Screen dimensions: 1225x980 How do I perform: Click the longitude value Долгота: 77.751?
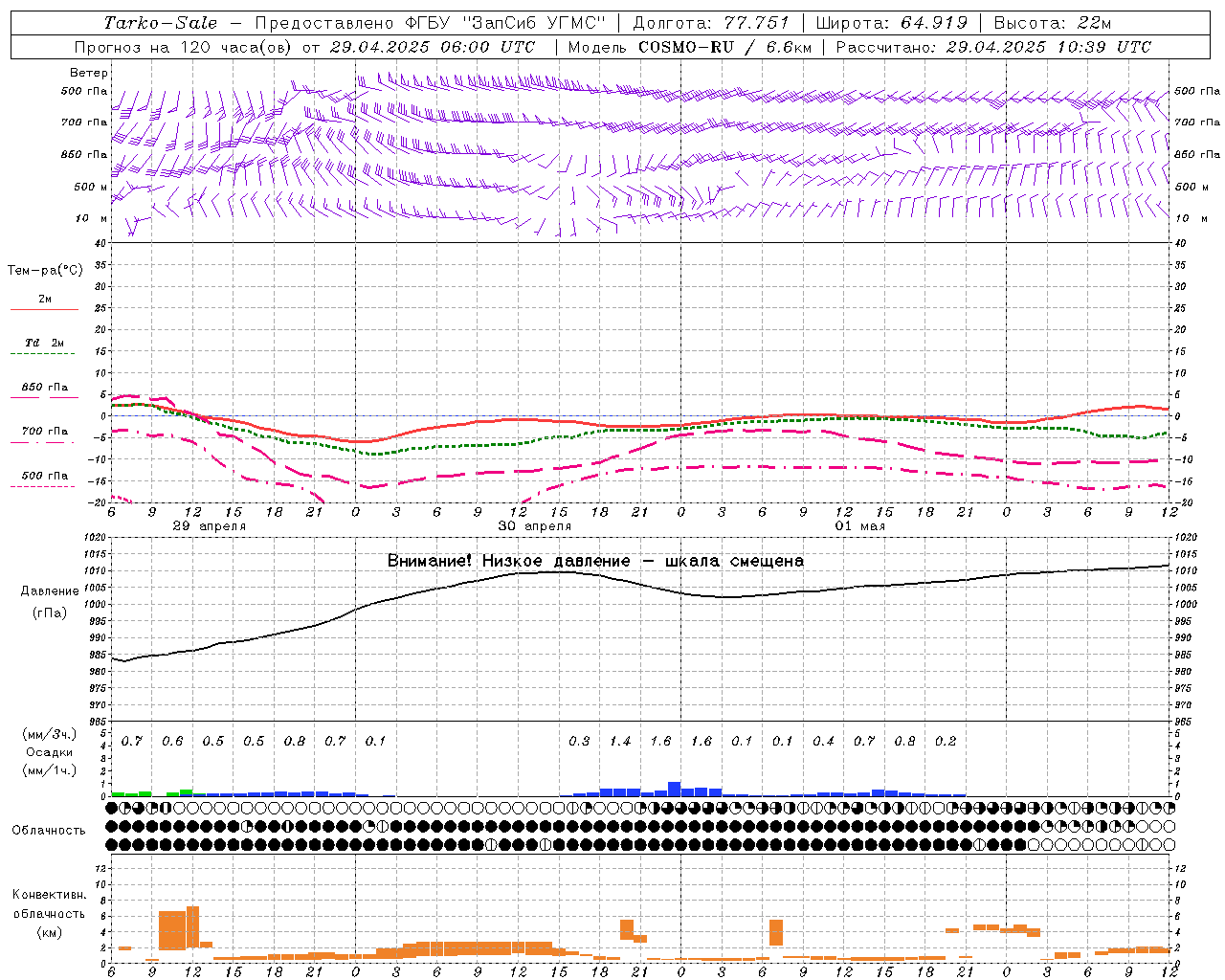click(711, 23)
